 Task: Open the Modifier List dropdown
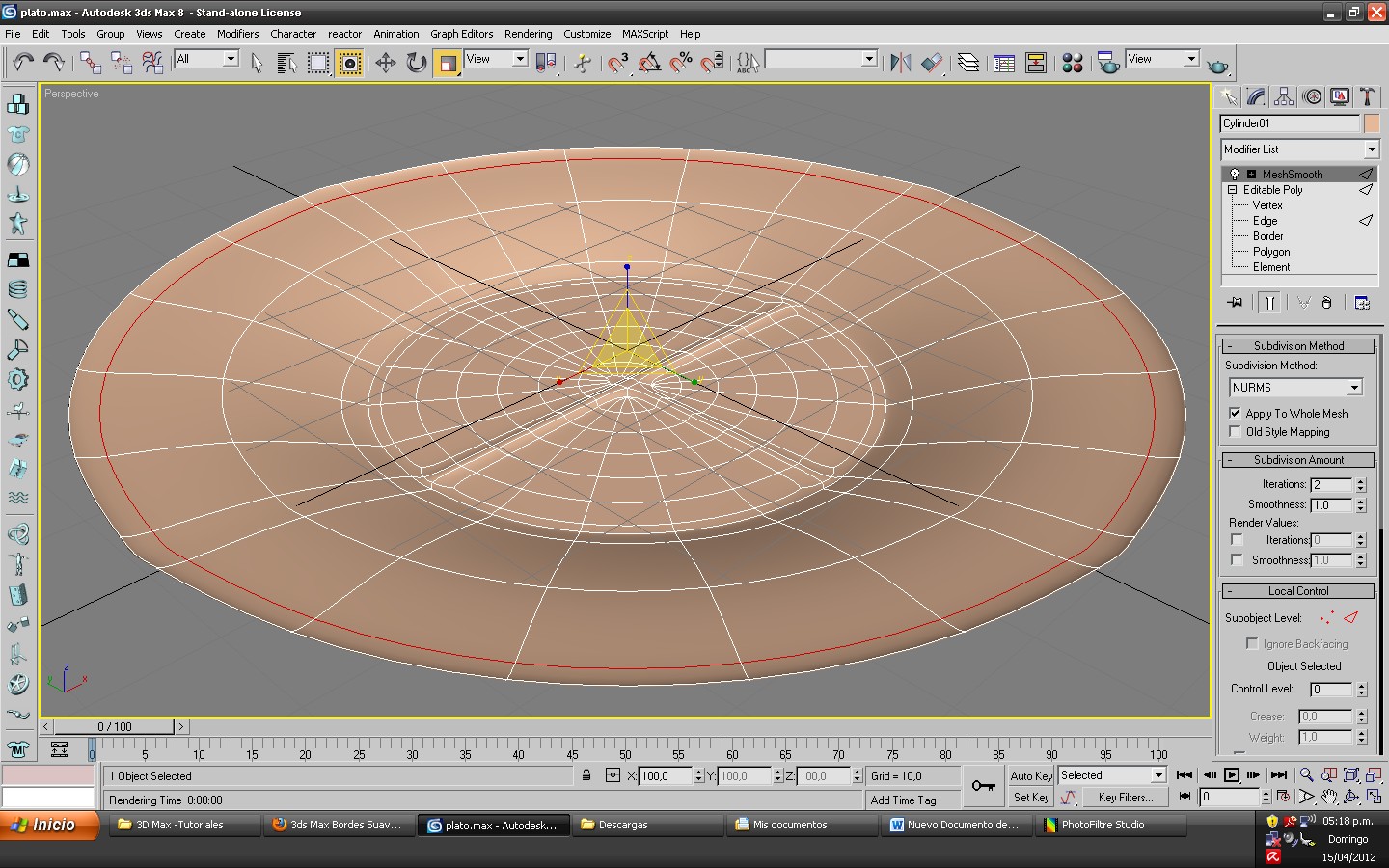click(1371, 149)
